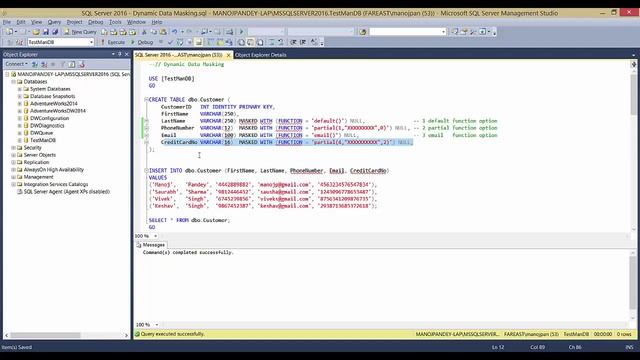The image size is (640, 360).
Task: Click the Save icon in toolbar
Action: [46, 31]
